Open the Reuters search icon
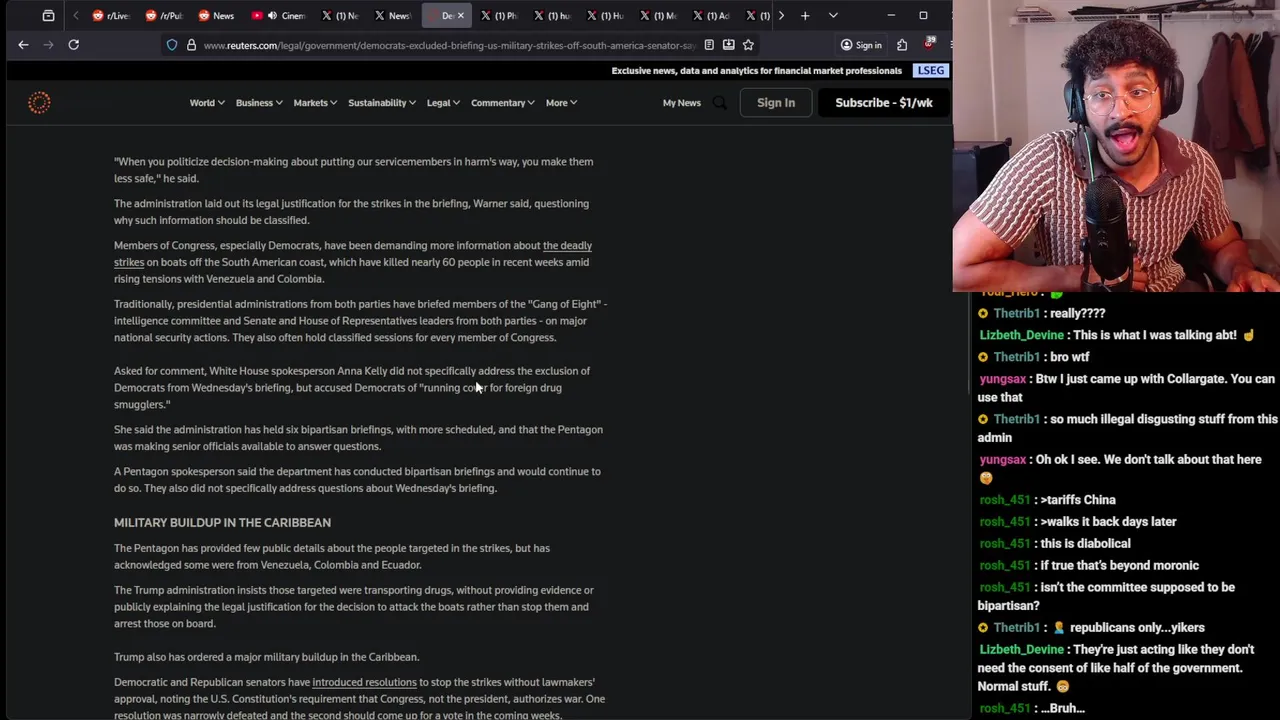Viewport: 1280px width, 720px height. click(x=719, y=103)
